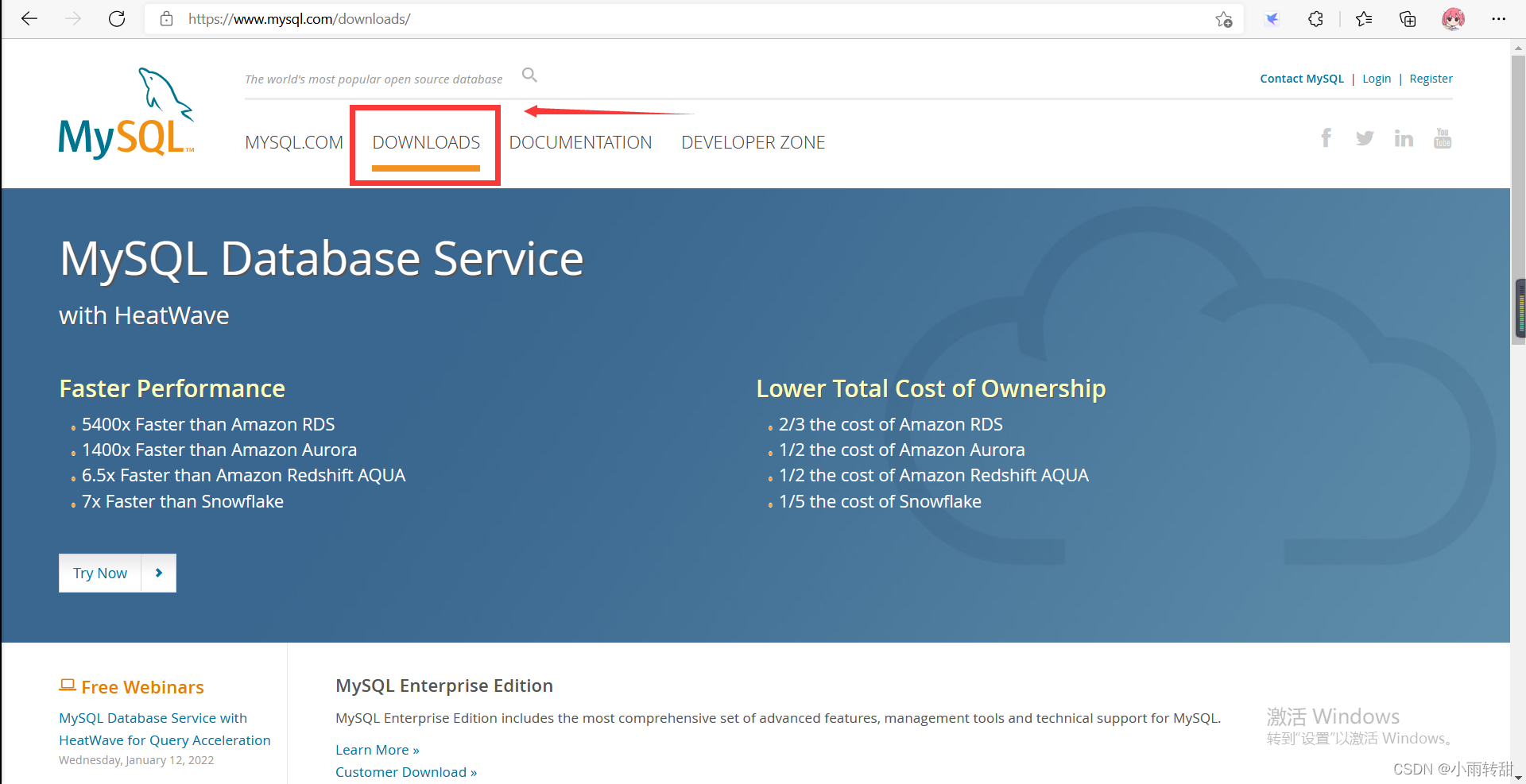The width and height of the screenshot is (1526, 784).
Task: Click Lower Total Cost of Ownership heading
Action: click(931, 388)
